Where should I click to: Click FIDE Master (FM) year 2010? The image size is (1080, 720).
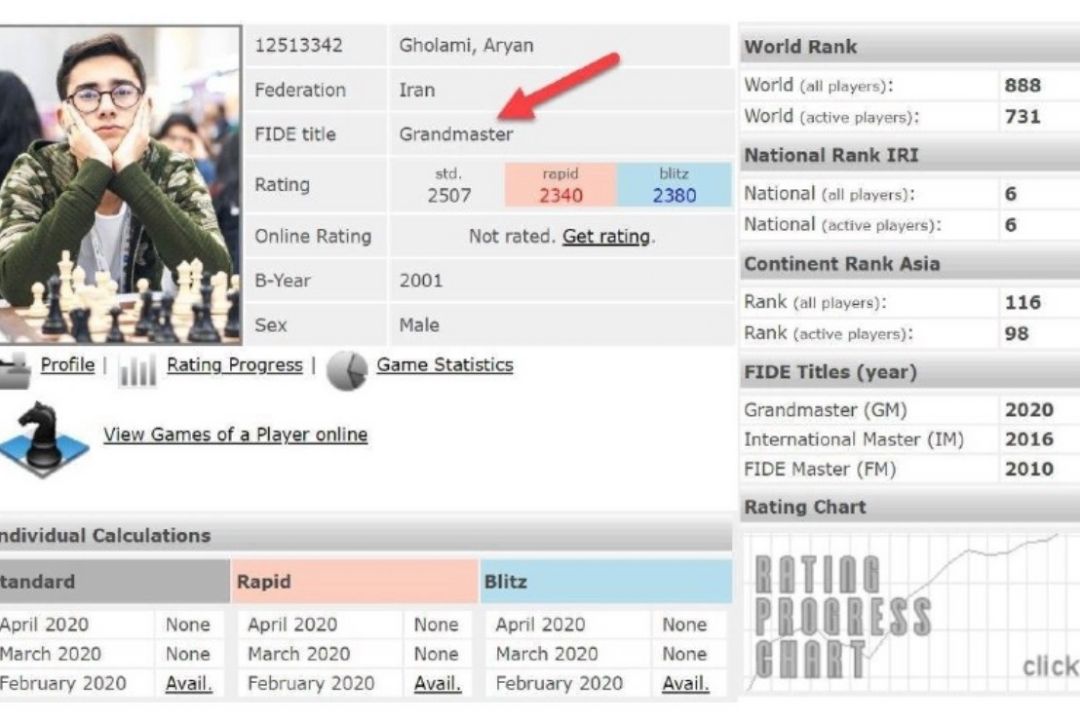click(x=1029, y=469)
